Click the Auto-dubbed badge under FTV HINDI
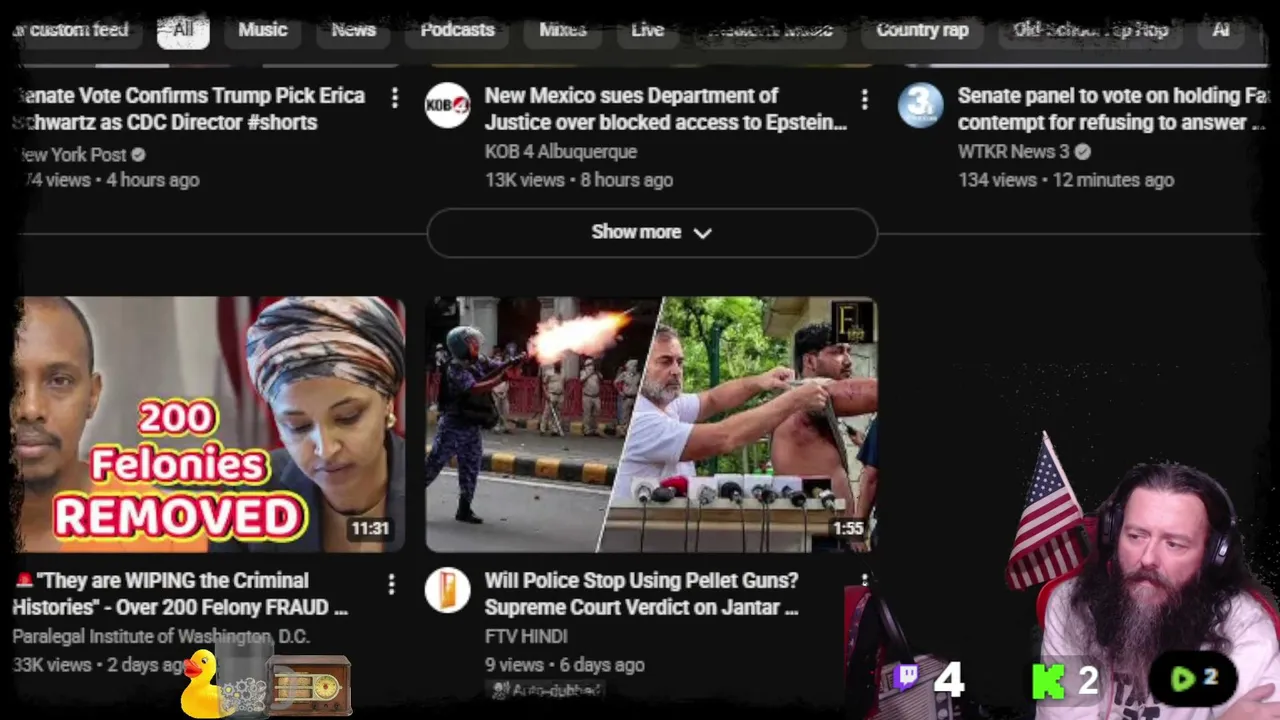 [546, 690]
